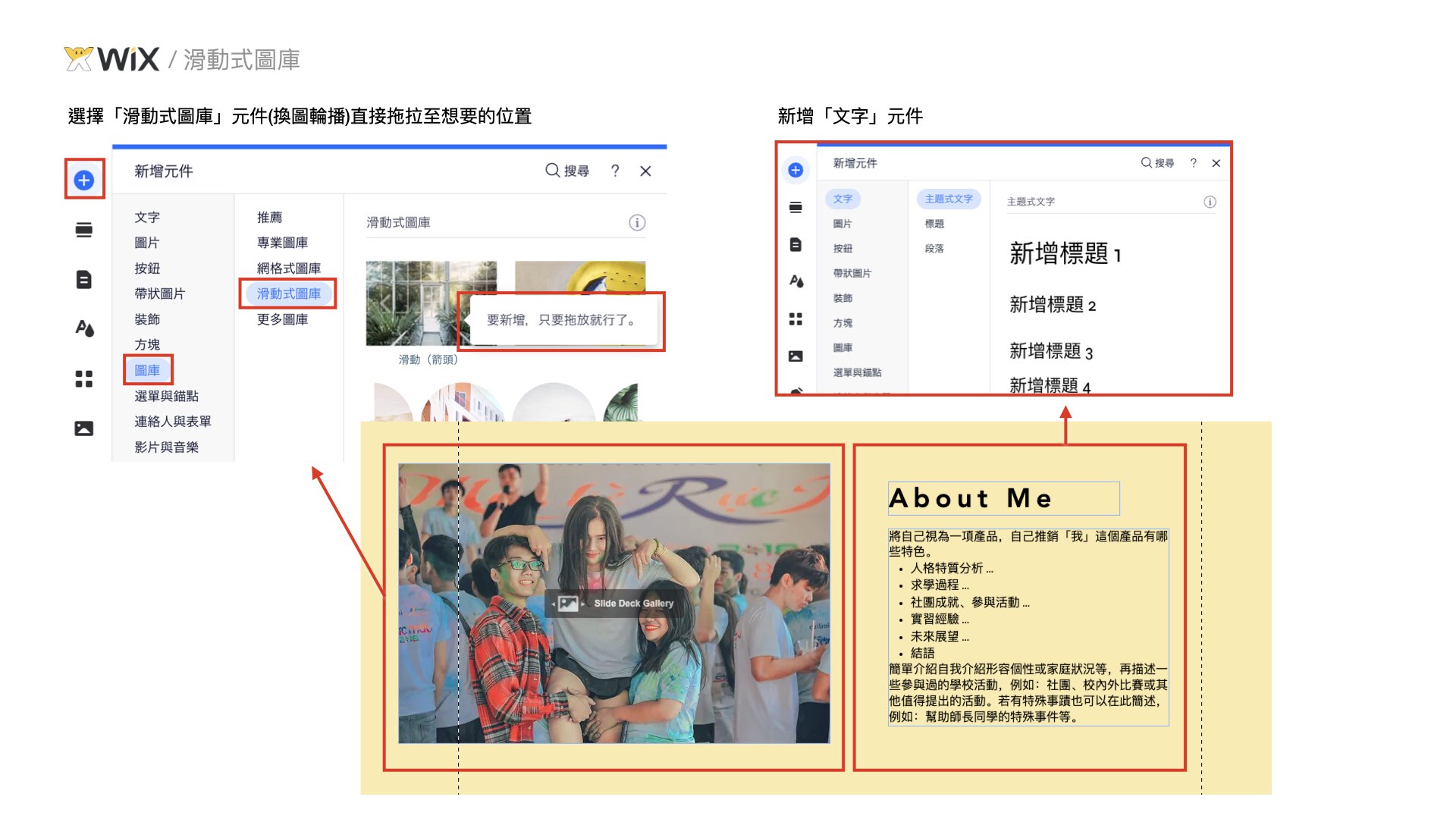
Task: Select the 滑動式圖庫 submenu item
Action: [x=288, y=293]
